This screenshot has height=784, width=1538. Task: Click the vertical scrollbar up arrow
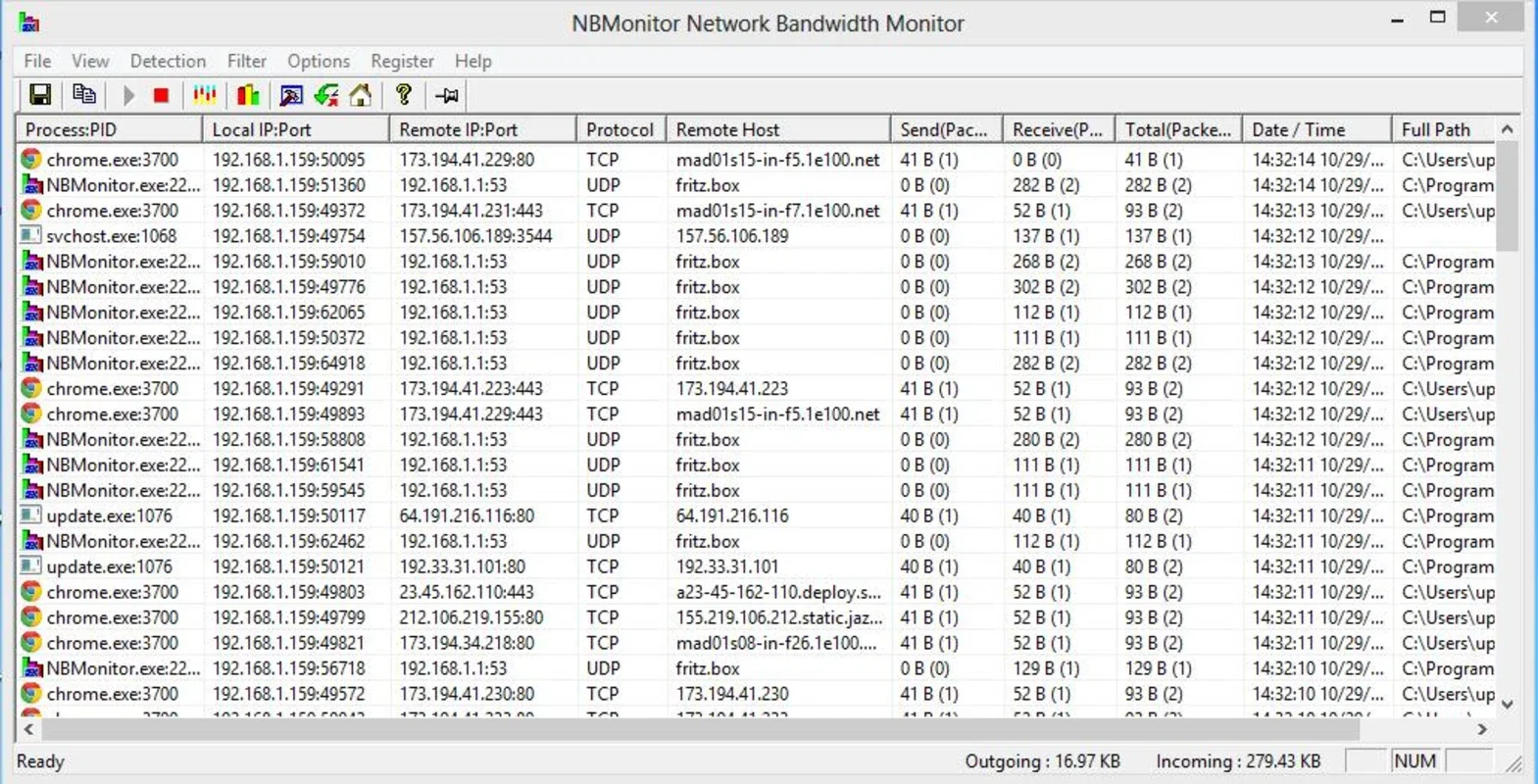pos(1508,129)
